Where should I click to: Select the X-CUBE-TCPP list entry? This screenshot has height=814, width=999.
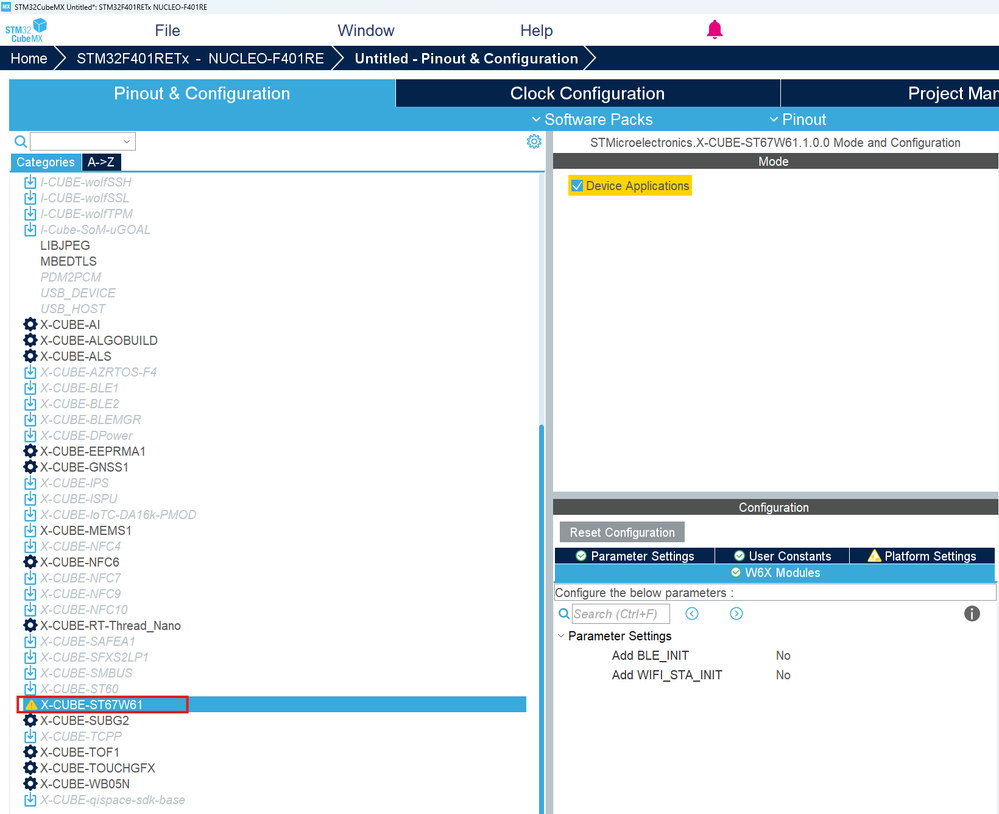[x=81, y=736]
